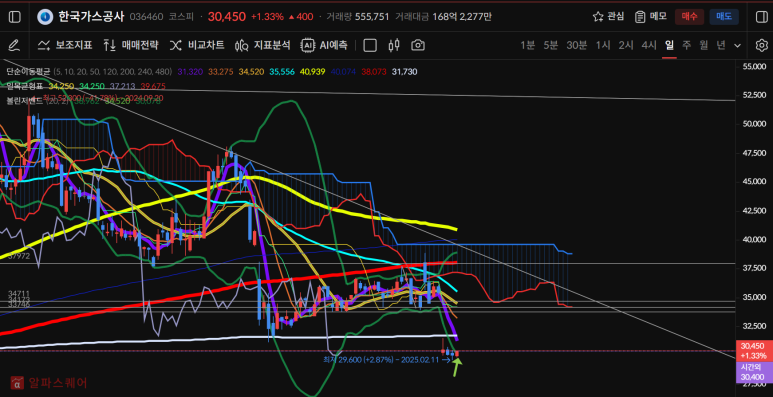This screenshot has height=397, width=773.
Task: Click the 일목균형표 indicator label
Action: (x=24, y=86)
